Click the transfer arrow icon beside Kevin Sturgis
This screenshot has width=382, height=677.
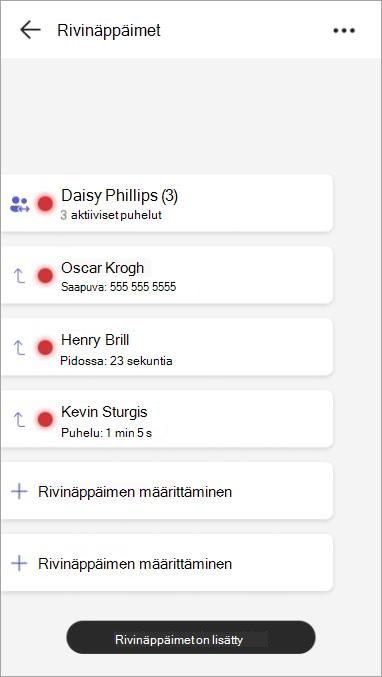tap(20, 419)
